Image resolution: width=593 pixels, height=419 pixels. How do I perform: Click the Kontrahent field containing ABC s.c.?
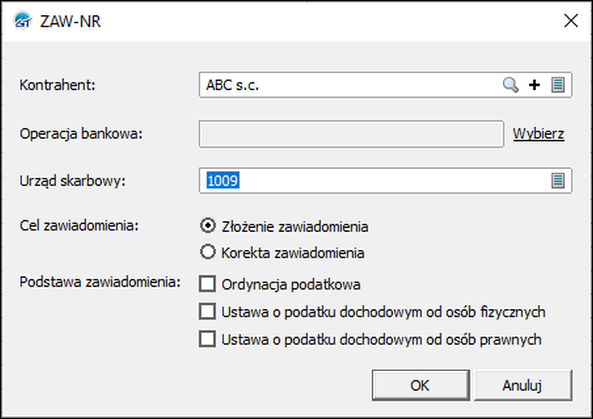tap(385, 85)
